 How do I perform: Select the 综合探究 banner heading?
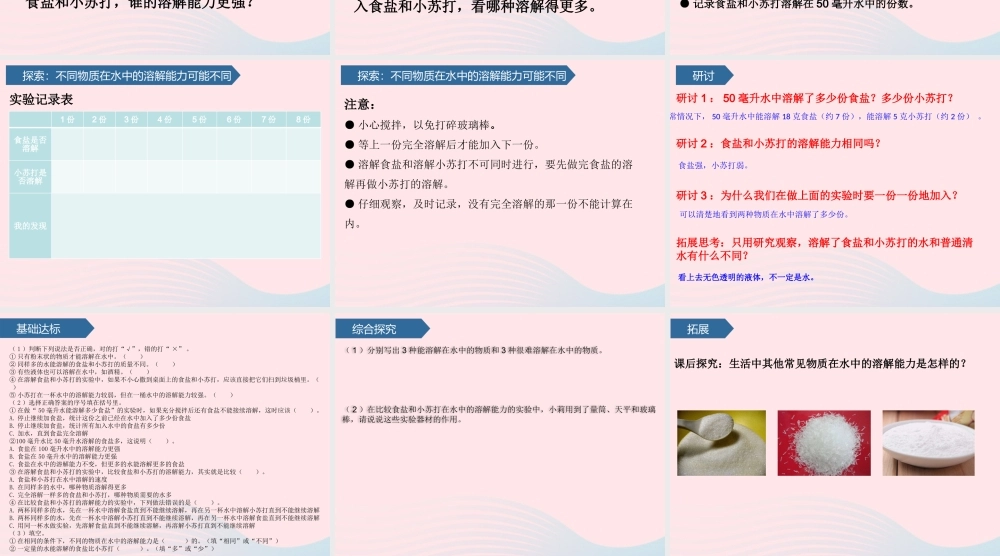click(x=381, y=329)
